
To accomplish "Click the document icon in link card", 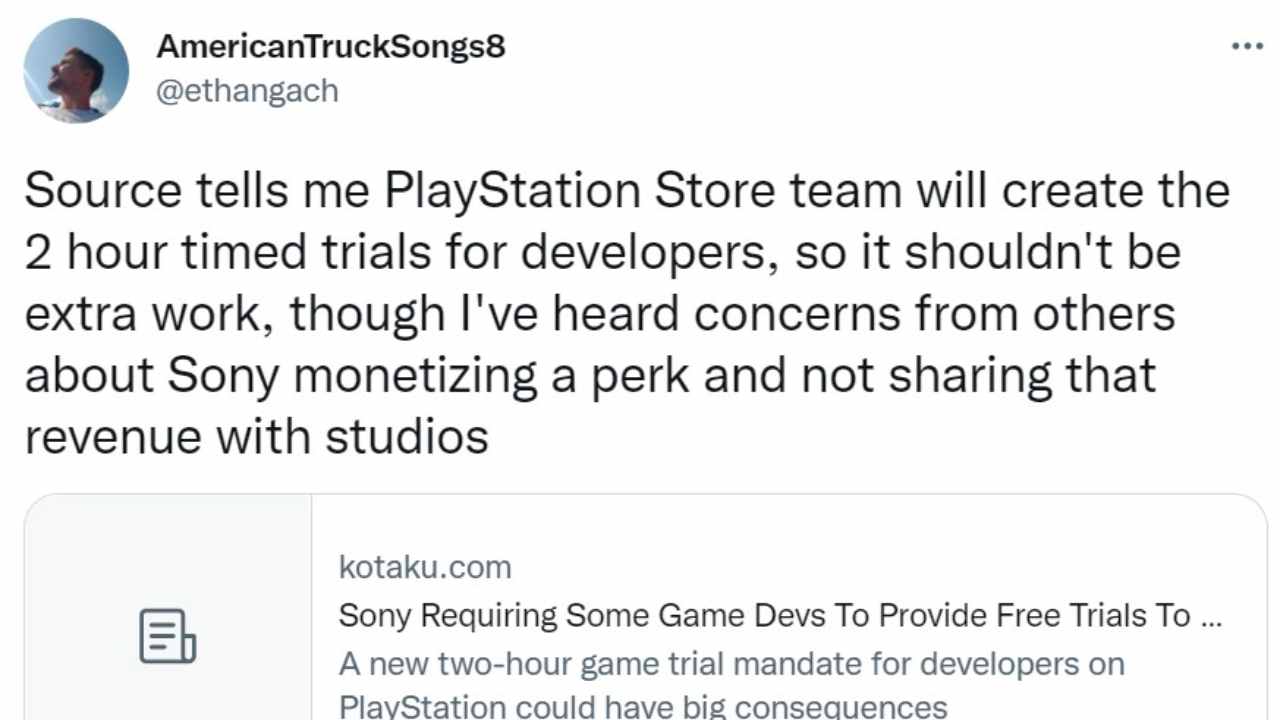I will tap(167, 636).
